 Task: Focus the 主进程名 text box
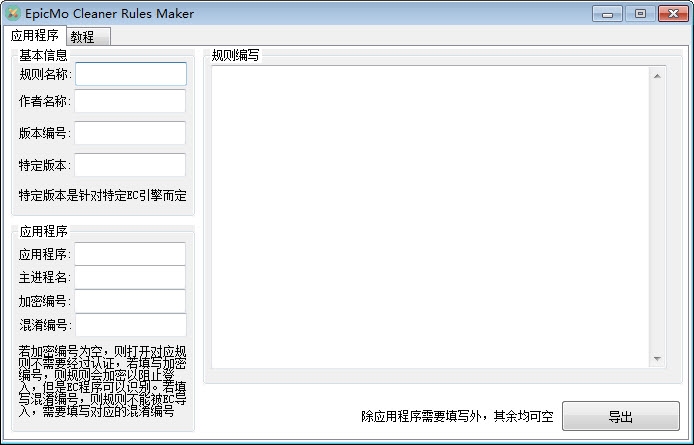tap(130, 277)
